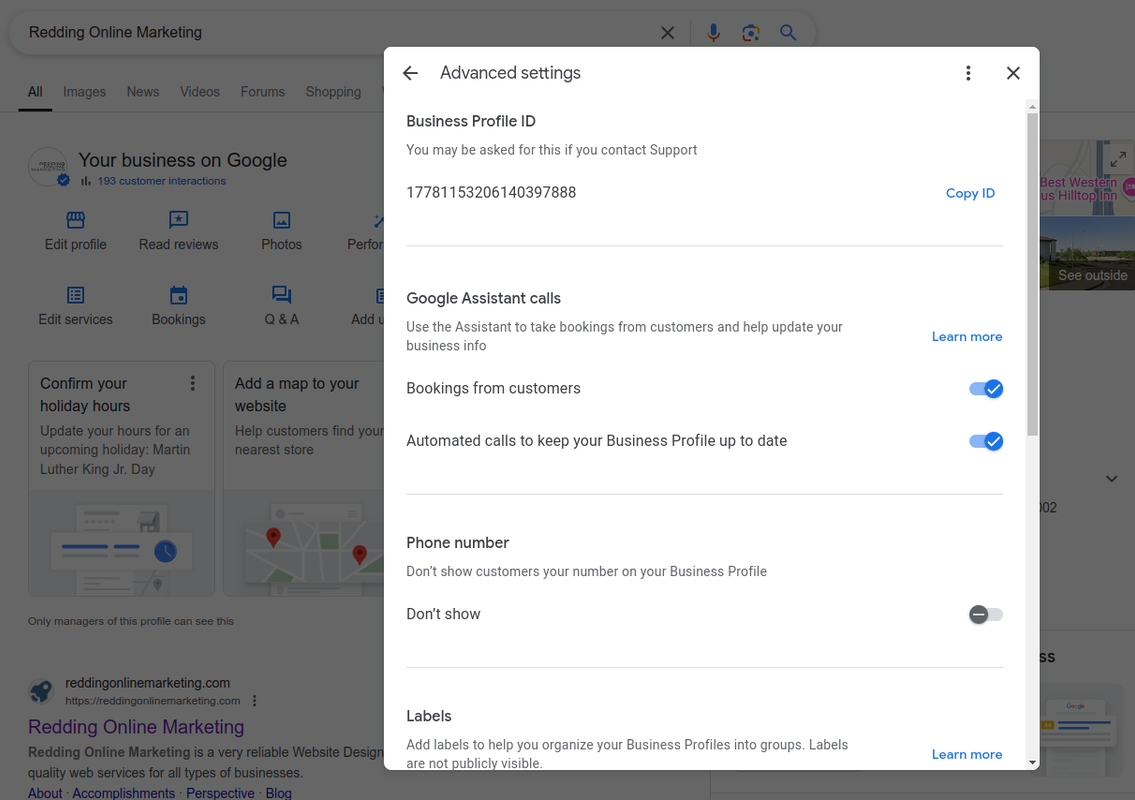The width and height of the screenshot is (1135, 800).
Task: Open Learn more for Google Assistant calls
Action: coord(966,337)
